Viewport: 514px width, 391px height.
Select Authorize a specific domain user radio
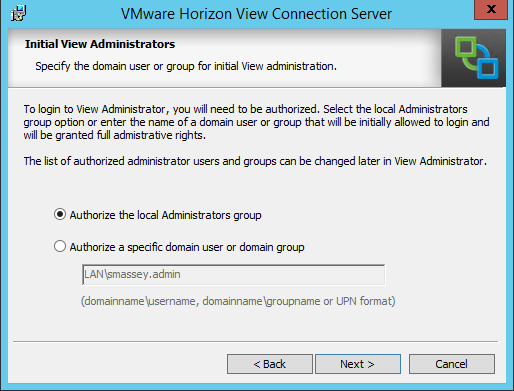click(60, 246)
